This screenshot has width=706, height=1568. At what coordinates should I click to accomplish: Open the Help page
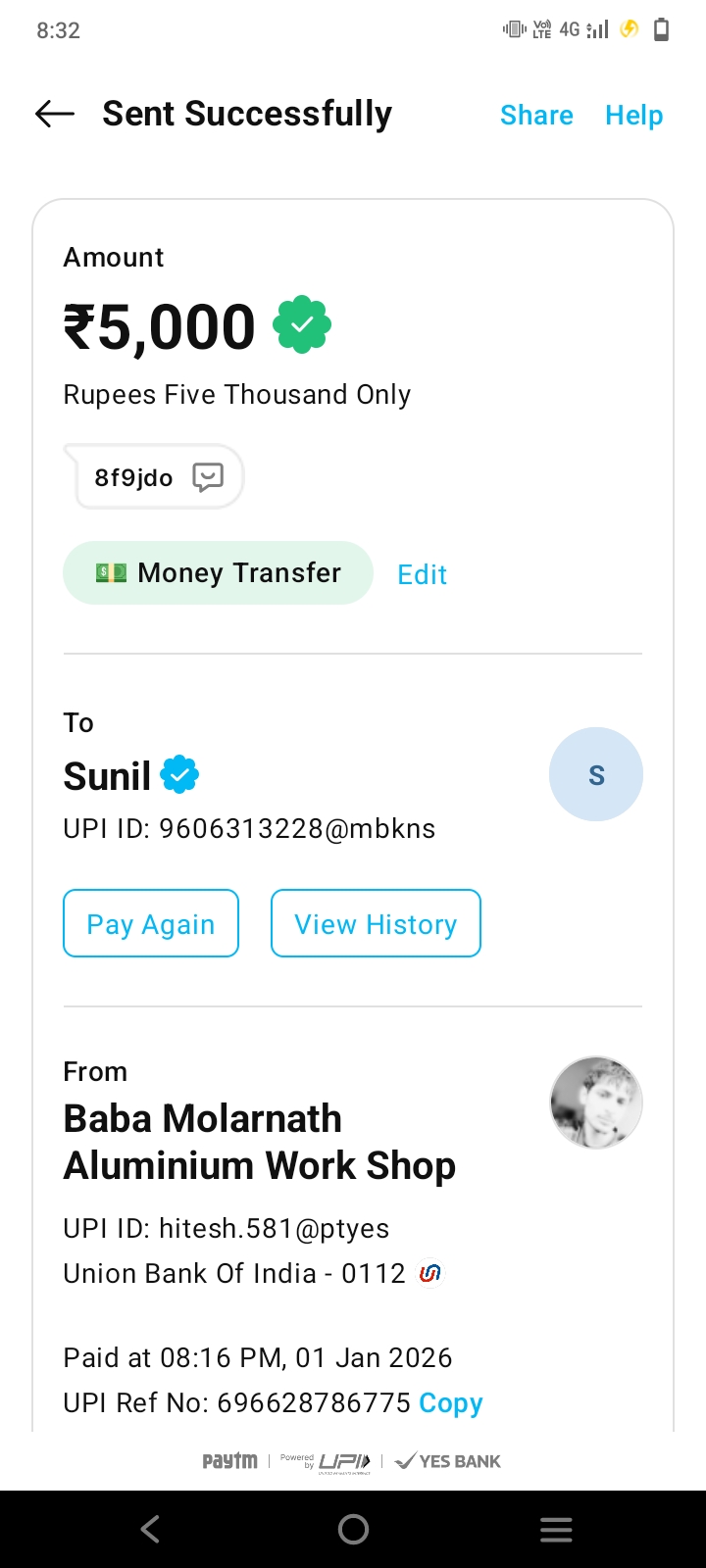[633, 116]
